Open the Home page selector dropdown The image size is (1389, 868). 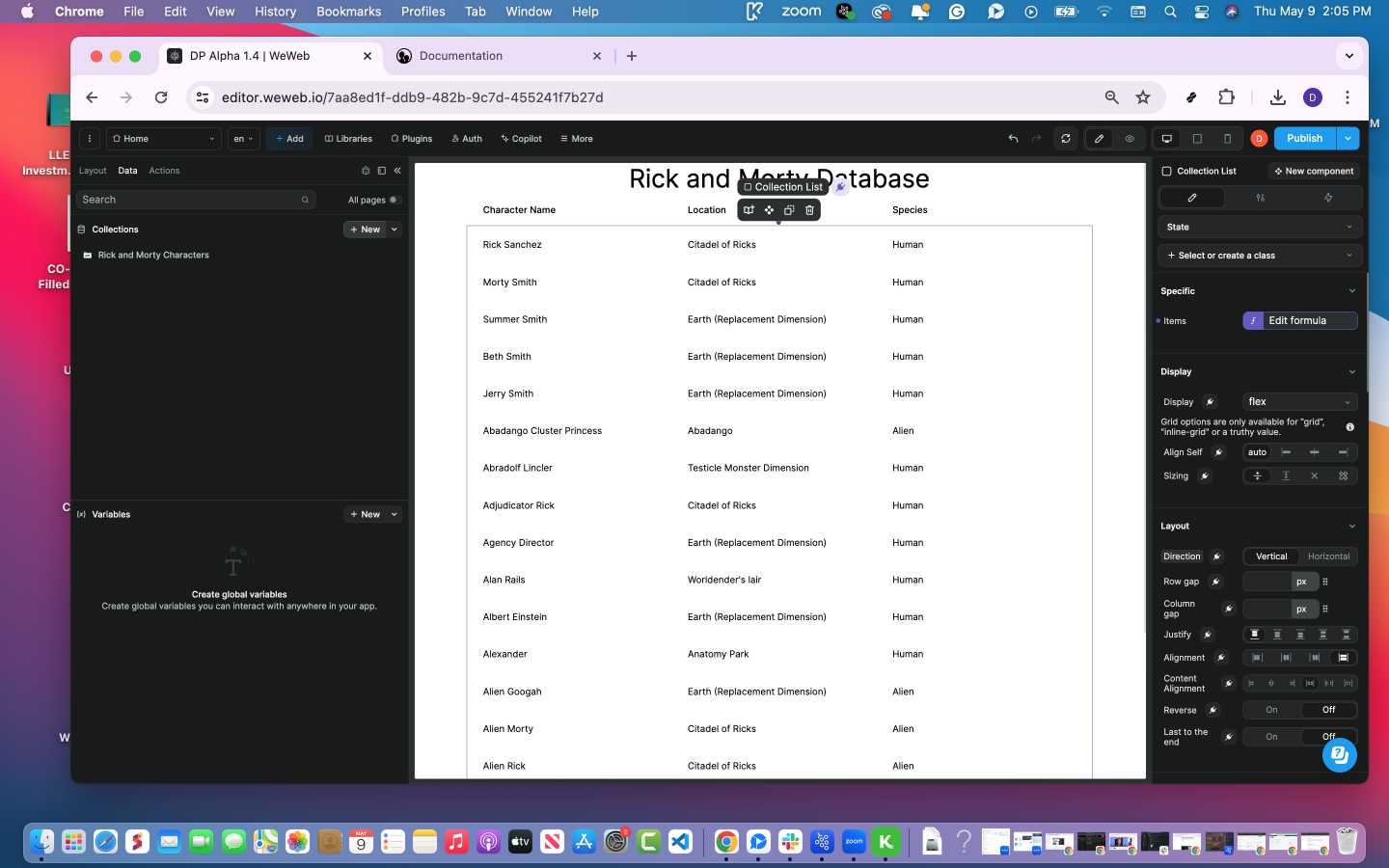[163, 139]
